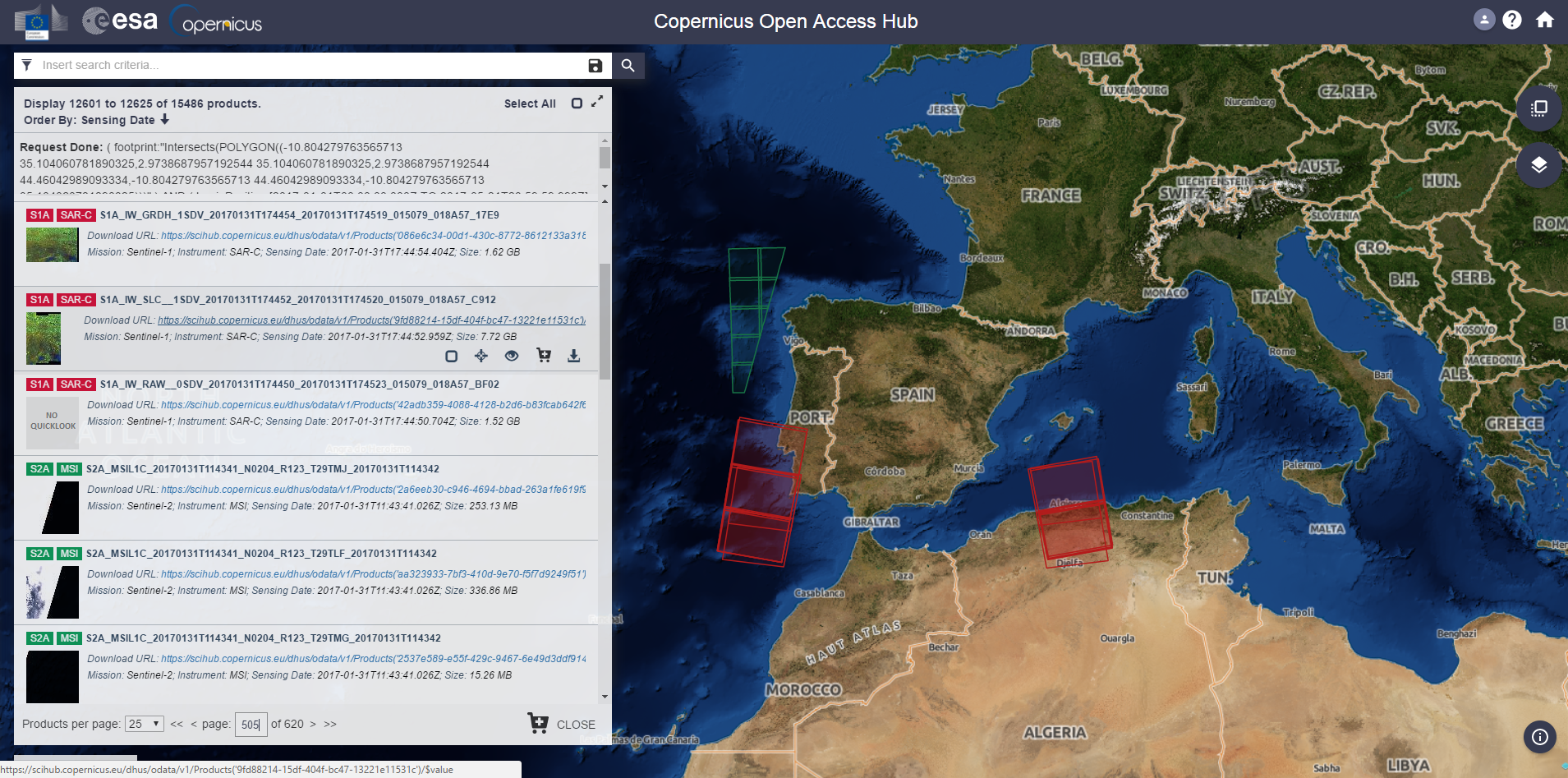The height and width of the screenshot is (778, 1568).
Task: Click Copernicus Open Access Hub title
Action: coord(785,21)
